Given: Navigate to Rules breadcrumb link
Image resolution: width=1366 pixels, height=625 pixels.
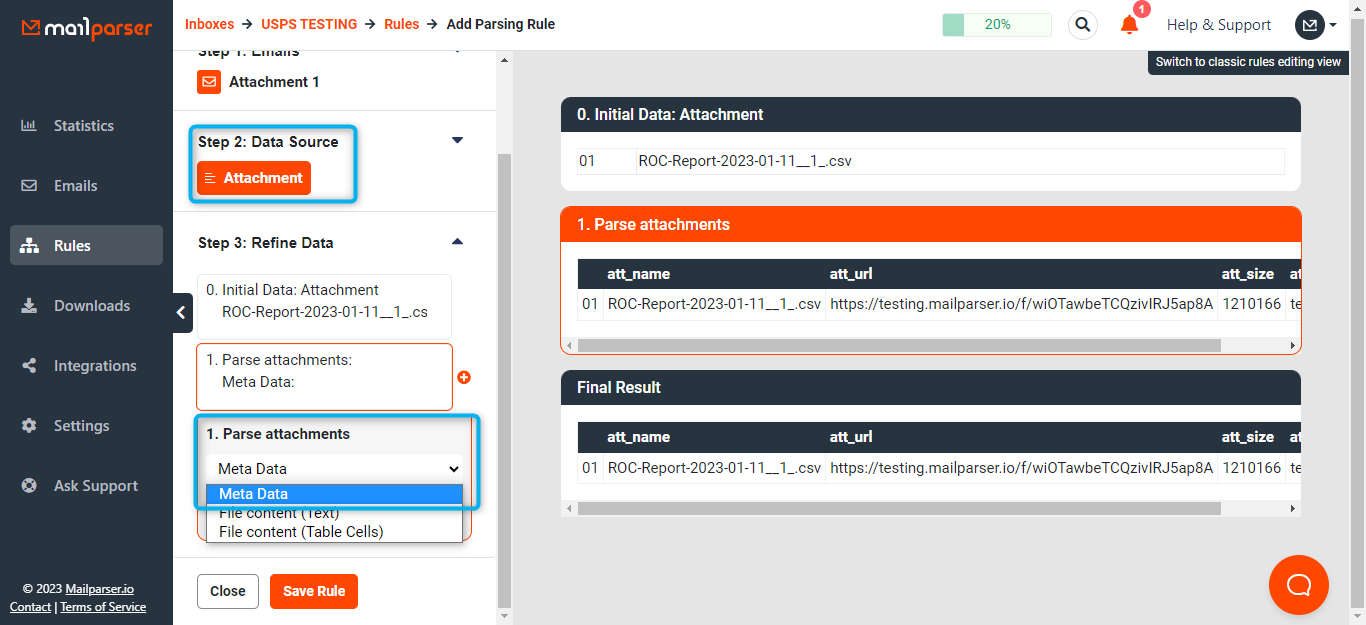Looking at the screenshot, I should 402,24.
